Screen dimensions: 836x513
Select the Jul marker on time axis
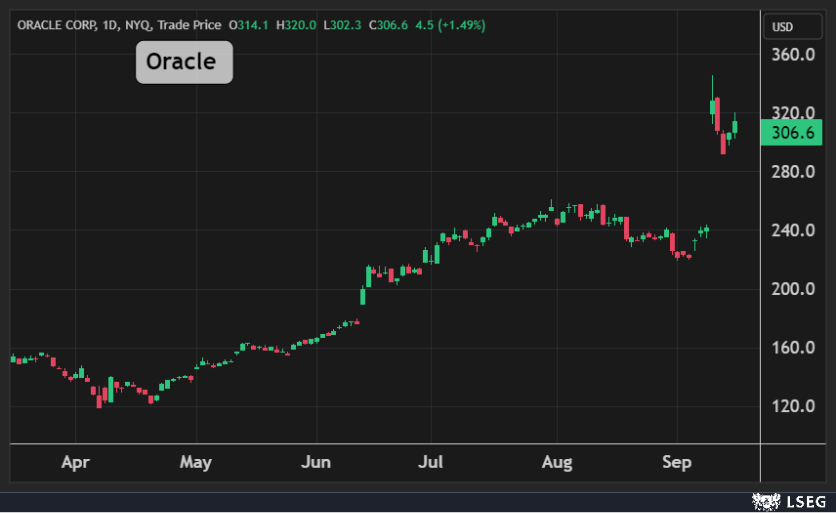431,463
